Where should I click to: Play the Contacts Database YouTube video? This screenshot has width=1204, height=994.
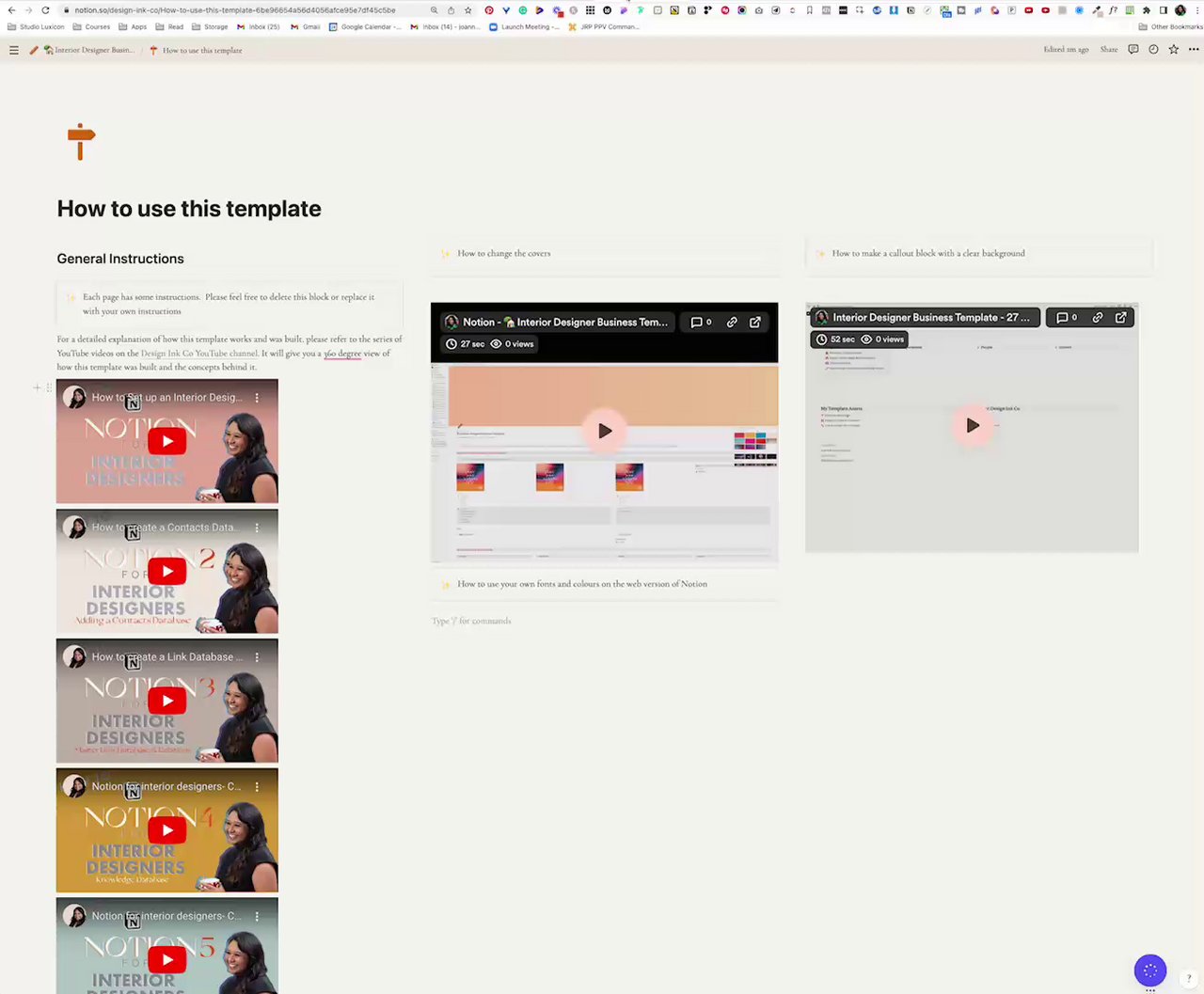(166, 571)
